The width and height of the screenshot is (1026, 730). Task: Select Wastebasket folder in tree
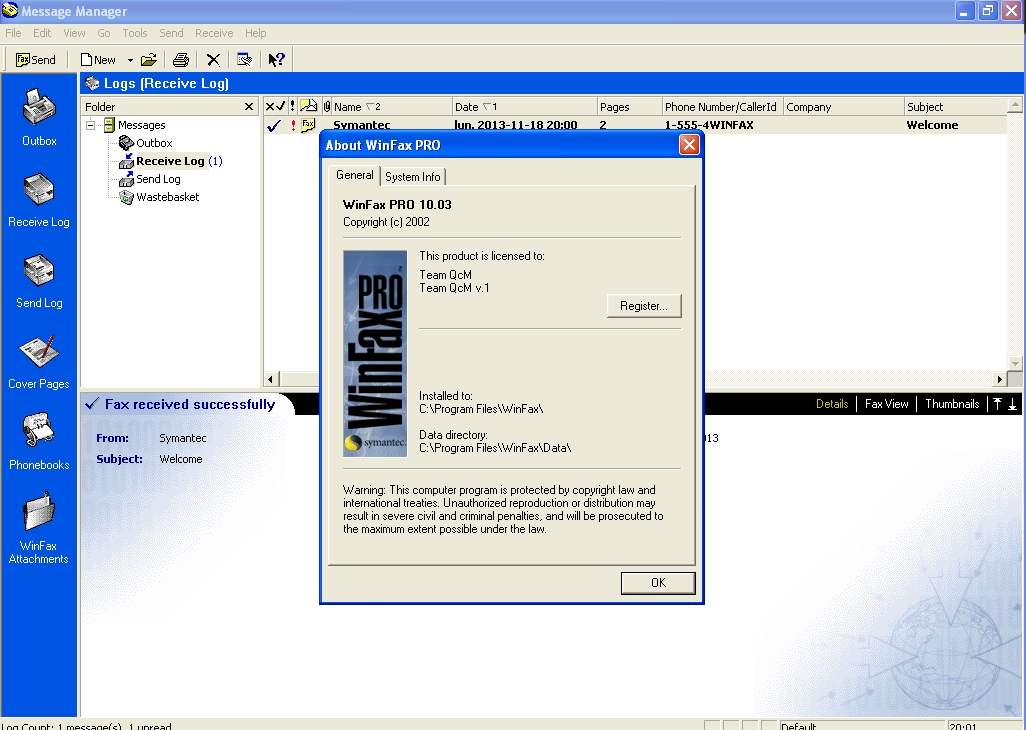(167, 197)
